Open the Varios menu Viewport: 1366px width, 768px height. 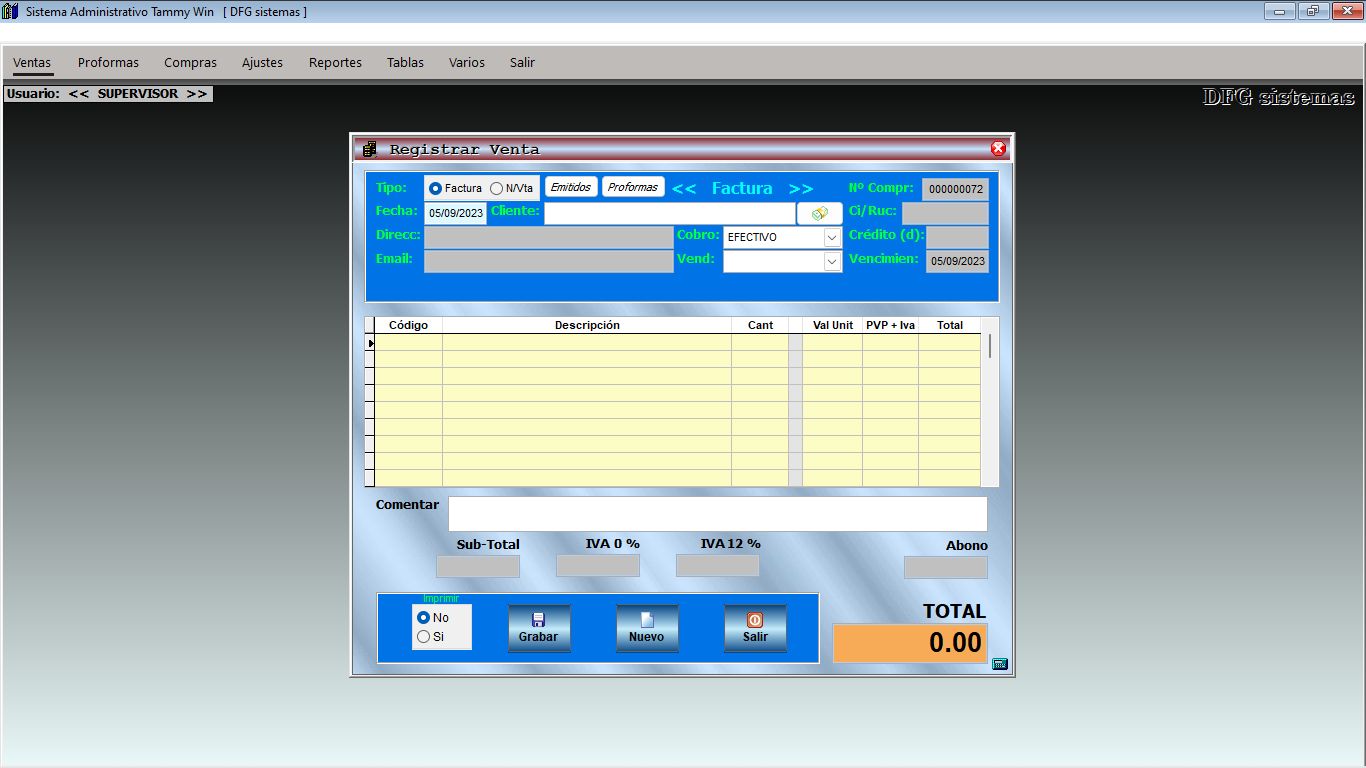(466, 62)
